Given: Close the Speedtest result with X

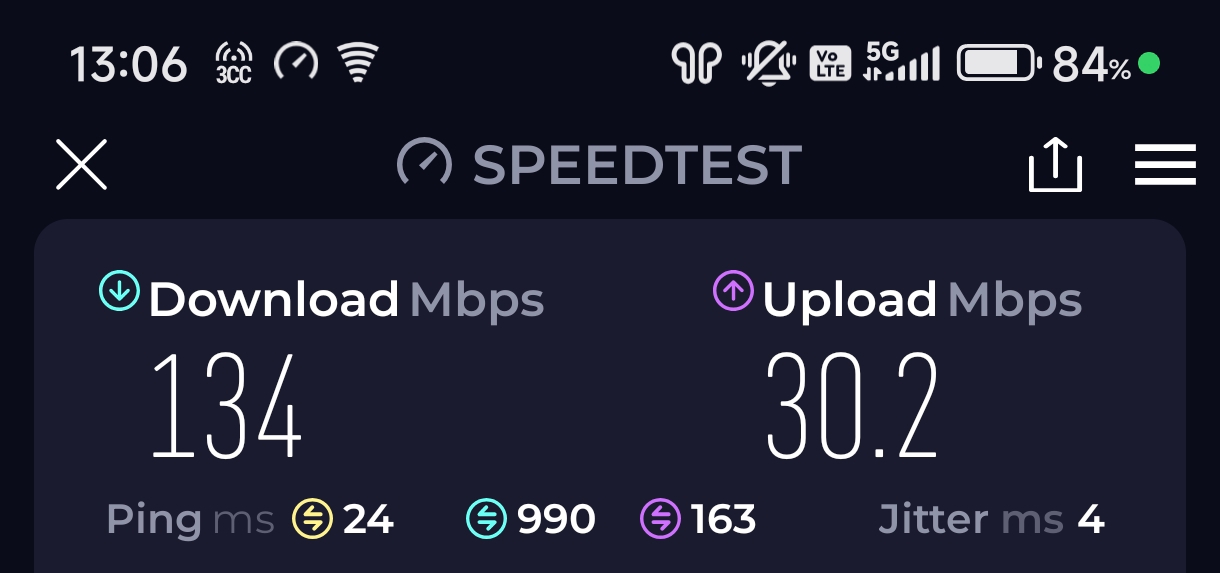Looking at the screenshot, I should coord(81,164).
